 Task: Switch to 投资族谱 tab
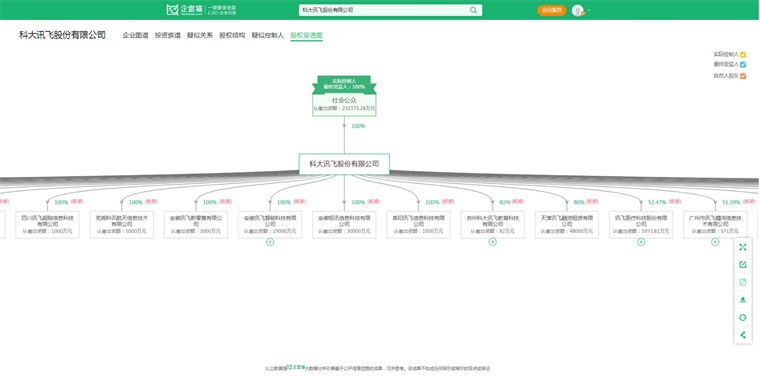click(x=168, y=35)
